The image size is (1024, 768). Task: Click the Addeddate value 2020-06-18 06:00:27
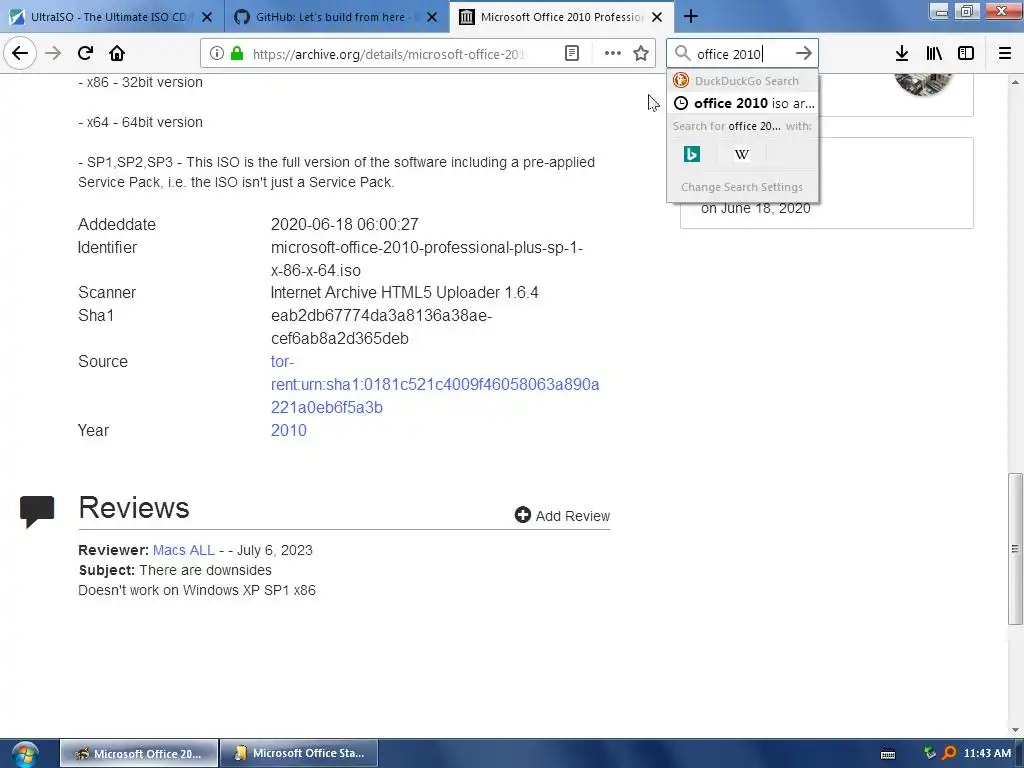tap(345, 224)
